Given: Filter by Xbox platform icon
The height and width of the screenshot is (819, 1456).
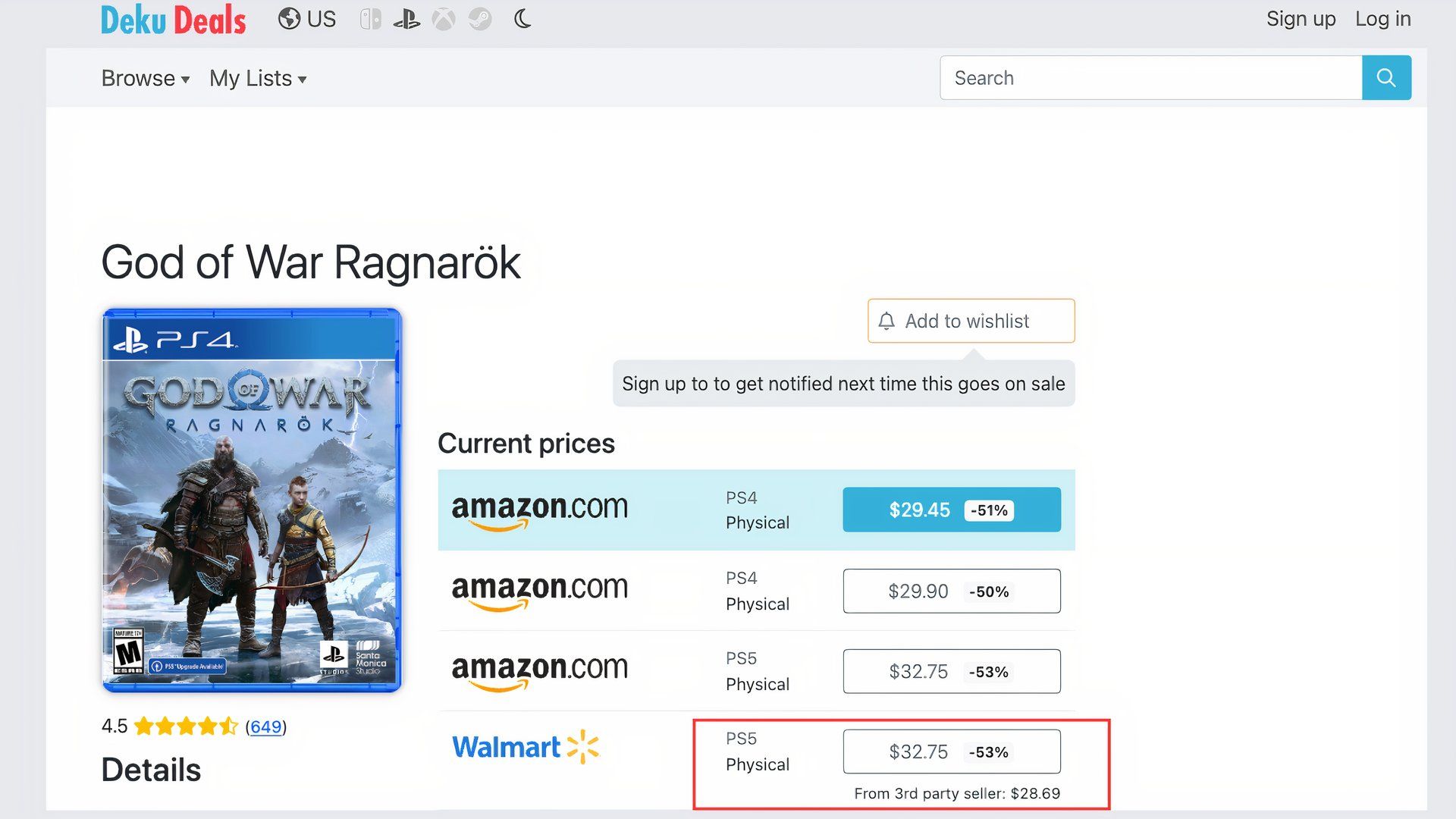Looking at the screenshot, I should click(x=444, y=19).
